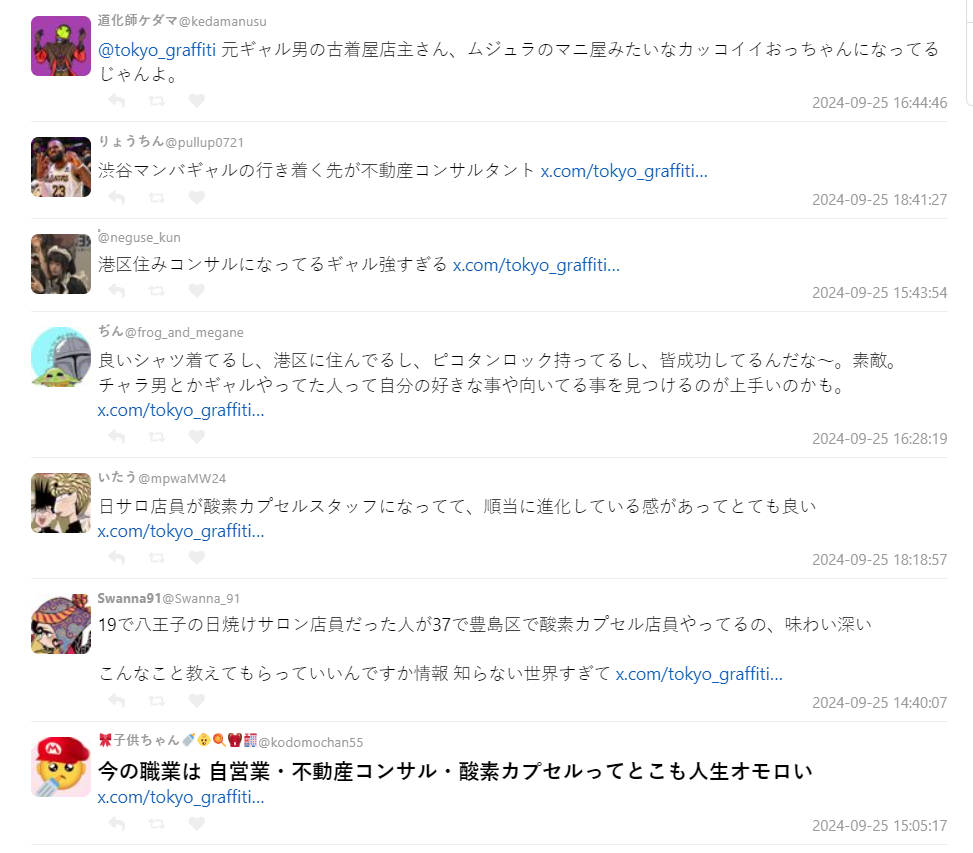973x853 pixels.
Task: Retweet the pullup0721 post
Action: (x=156, y=197)
